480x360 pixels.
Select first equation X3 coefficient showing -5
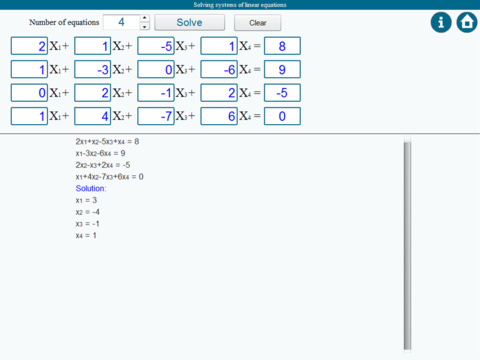[156, 46]
